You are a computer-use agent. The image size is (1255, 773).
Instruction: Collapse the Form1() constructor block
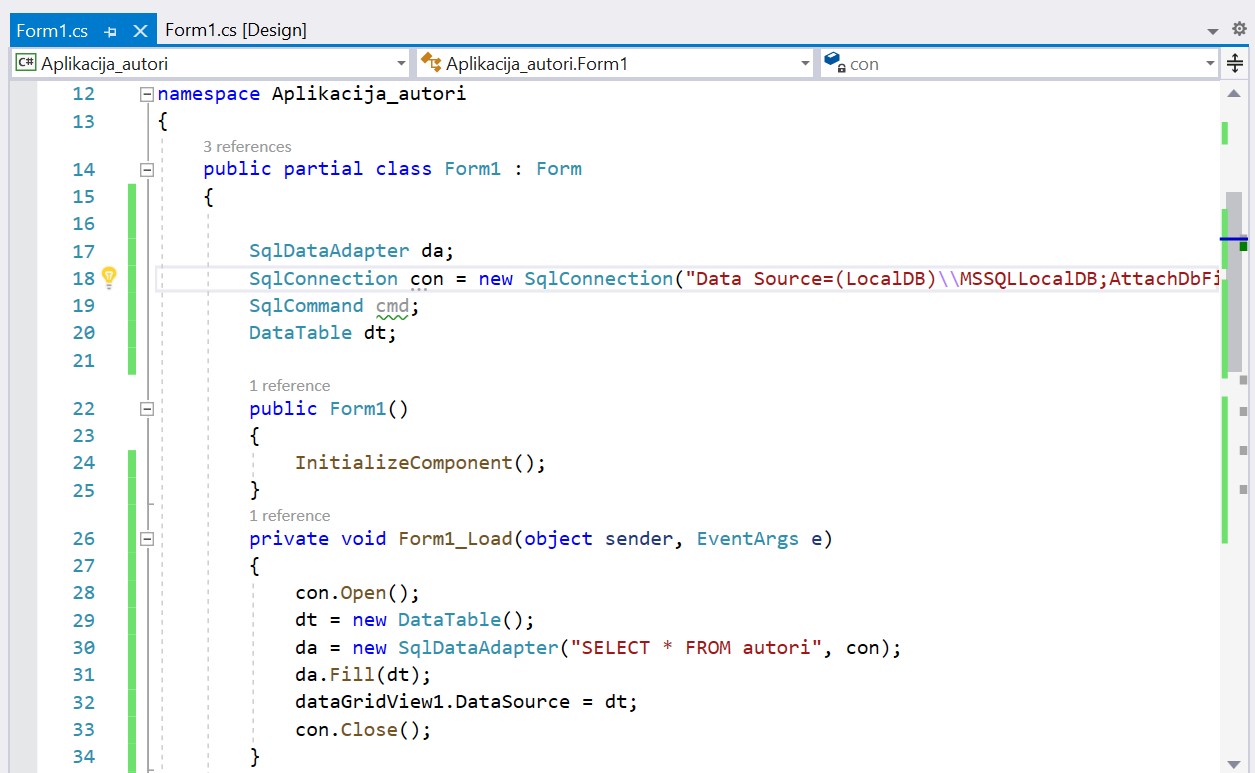[x=147, y=408]
